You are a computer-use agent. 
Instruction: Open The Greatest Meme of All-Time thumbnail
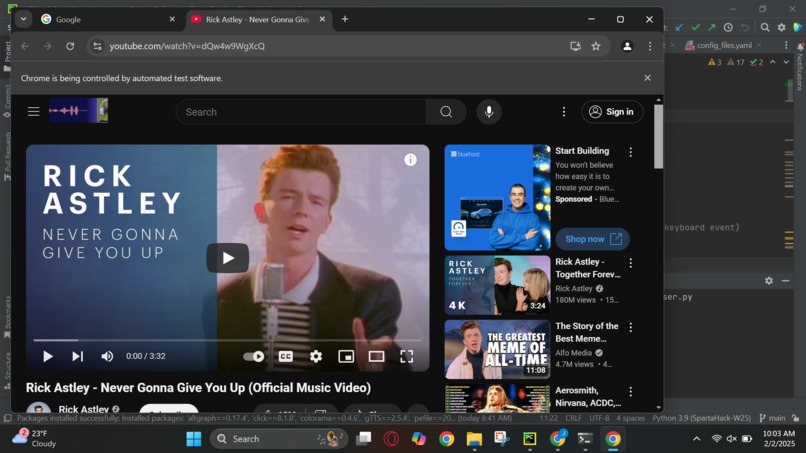[x=497, y=350]
